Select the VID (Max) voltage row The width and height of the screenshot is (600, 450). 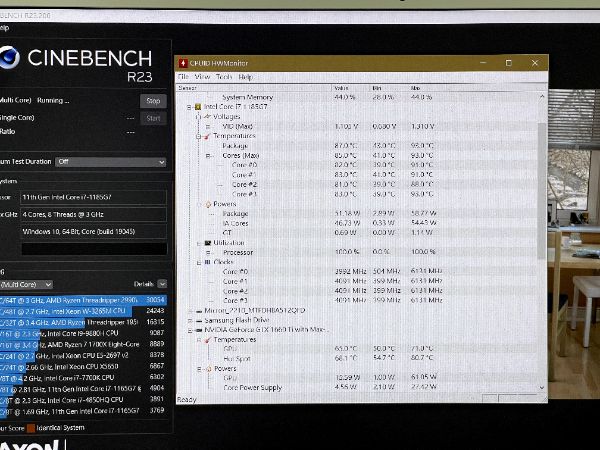(356, 126)
